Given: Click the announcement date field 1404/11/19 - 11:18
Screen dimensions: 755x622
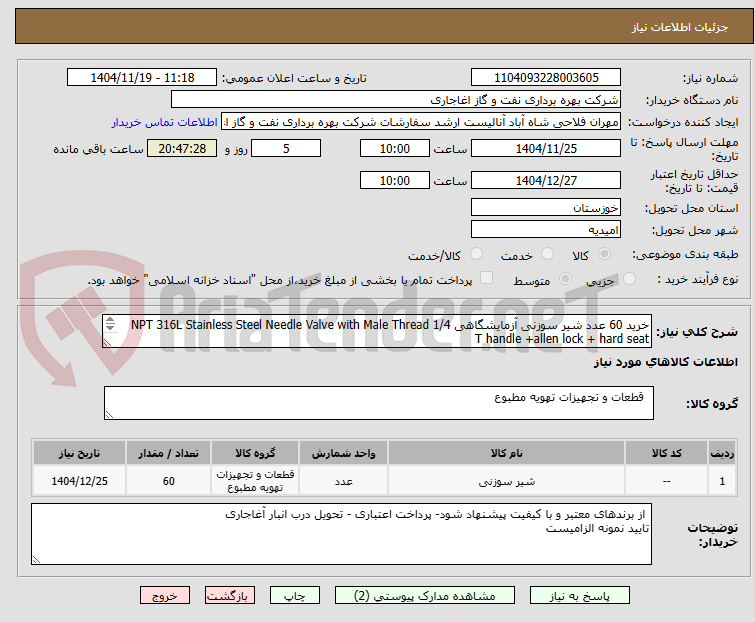Looking at the screenshot, I should (142, 78).
